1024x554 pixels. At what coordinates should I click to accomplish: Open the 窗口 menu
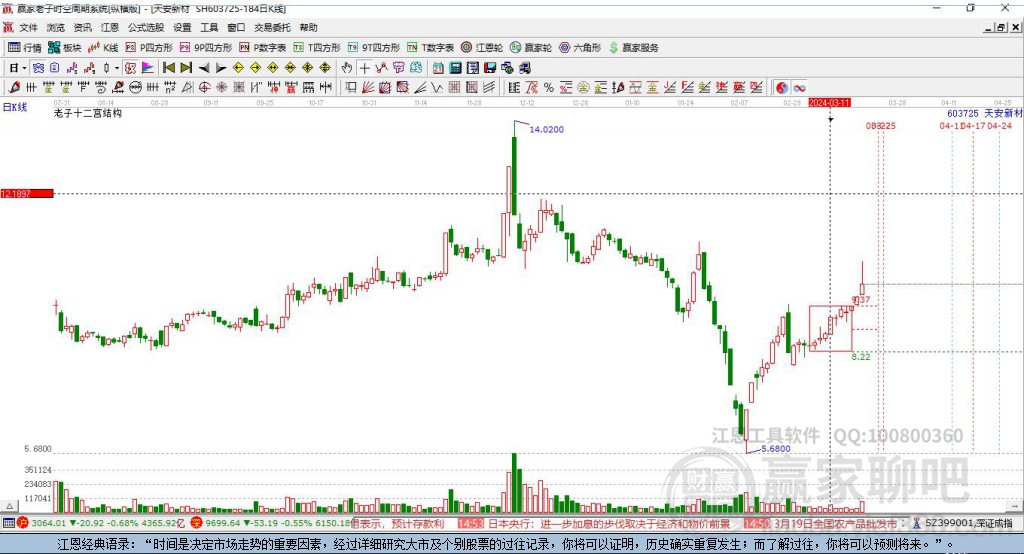[236, 27]
